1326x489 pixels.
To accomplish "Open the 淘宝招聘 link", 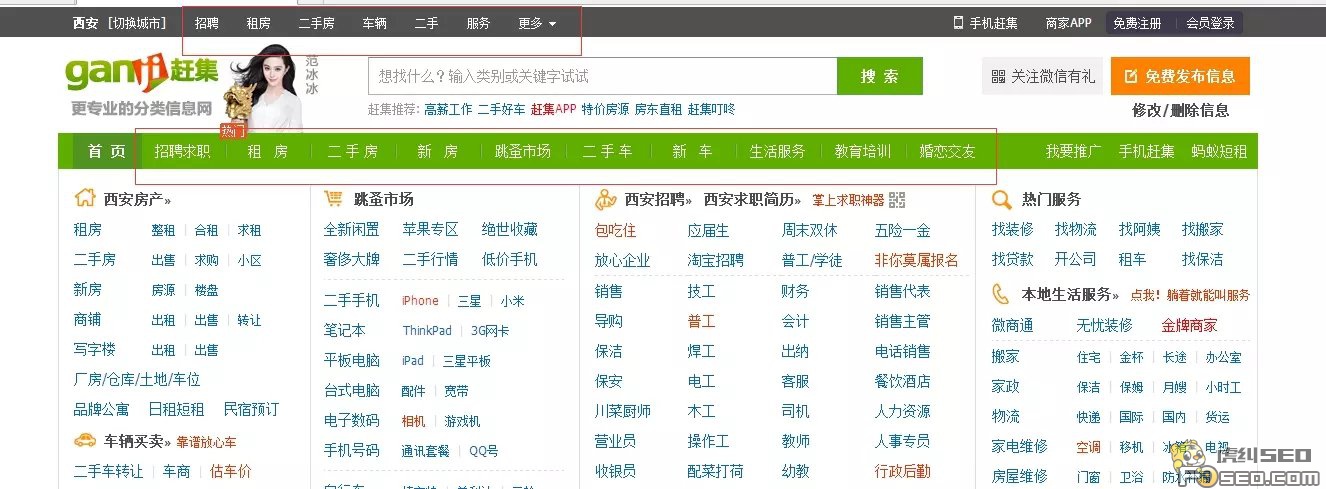I will coord(716,260).
